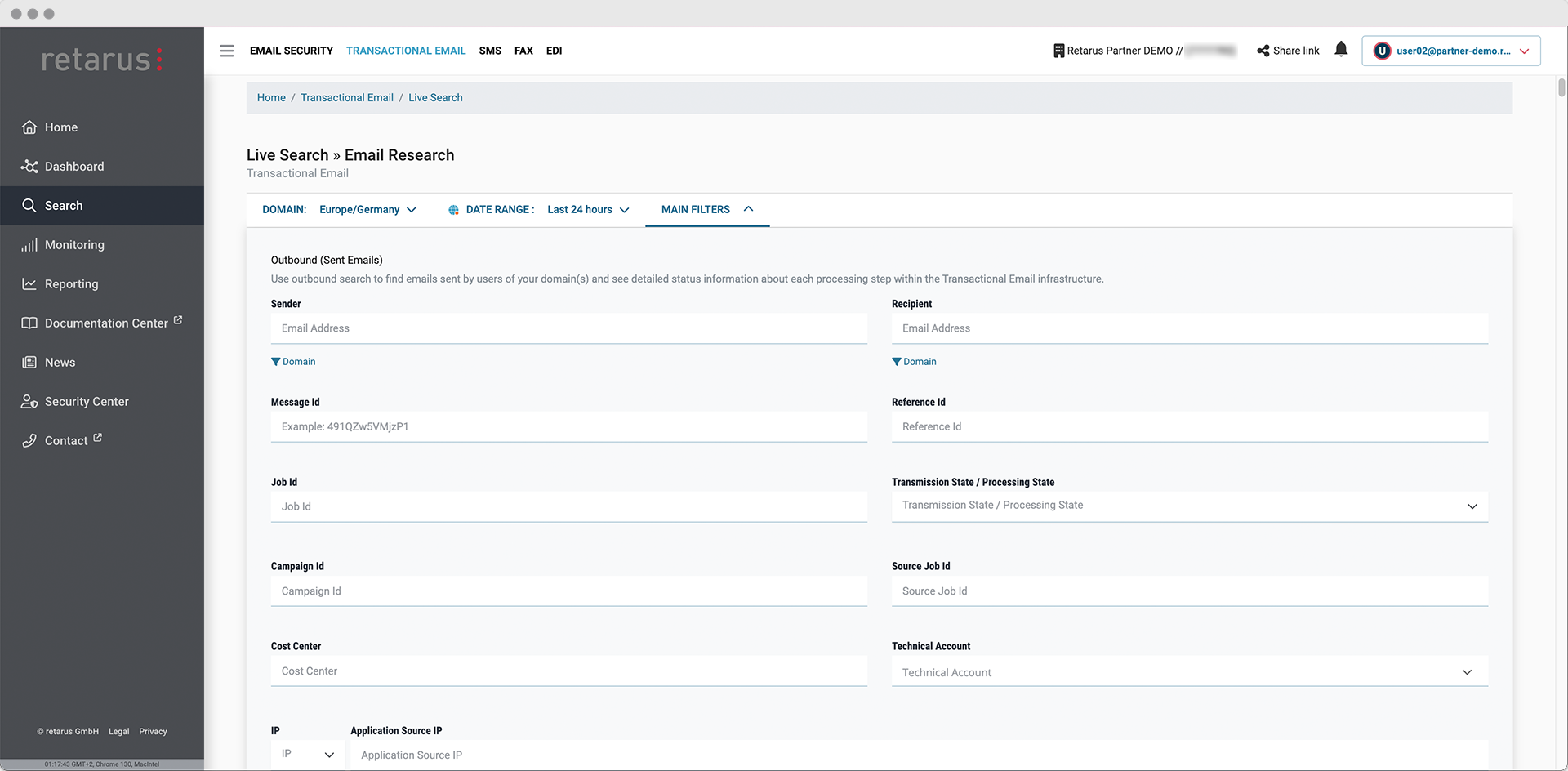Image resolution: width=1568 pixels, height=771 pixels.
Task: Click the Security Center user icon
Action: tap(29, 402)
